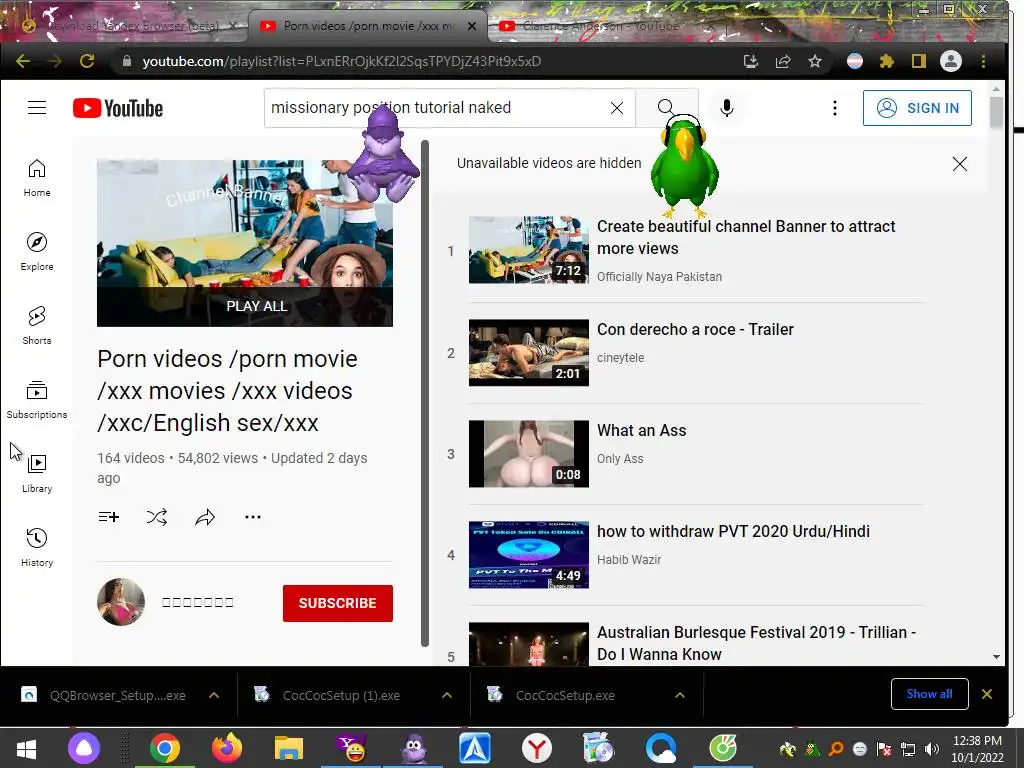Expand options for CocCocSetup.exe download
Screen dimensions: 1024x768
point(680,696)
